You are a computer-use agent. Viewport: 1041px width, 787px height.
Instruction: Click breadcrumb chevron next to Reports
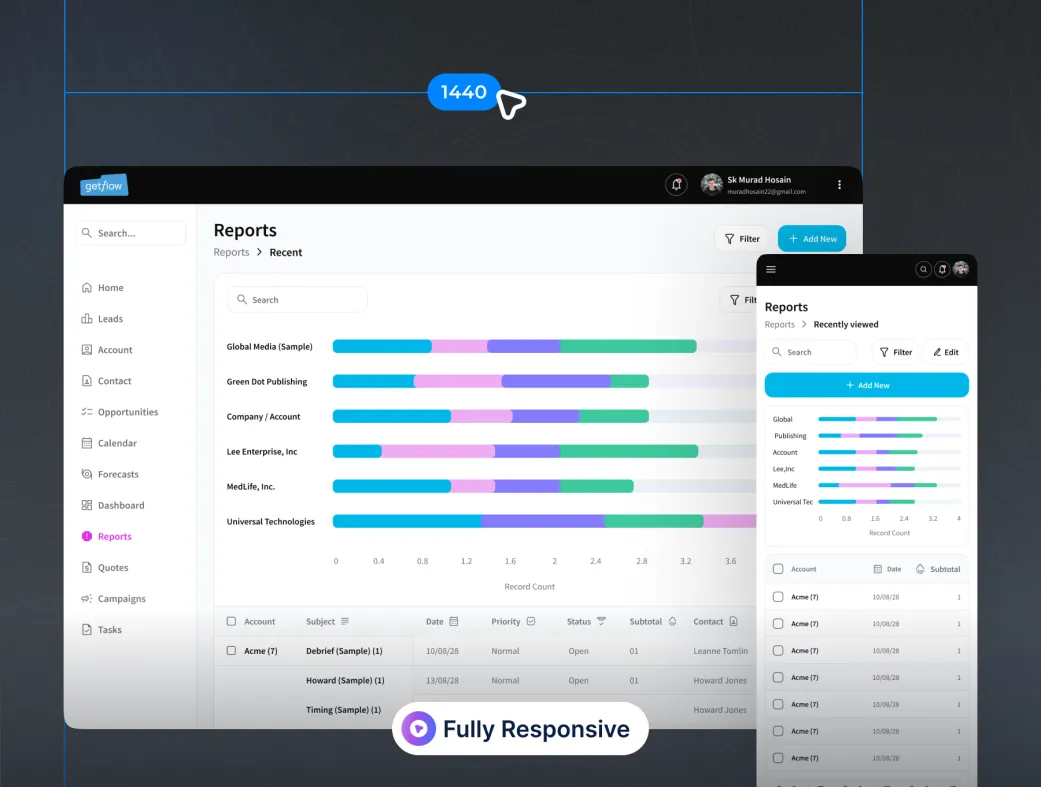tap(260, 252)
